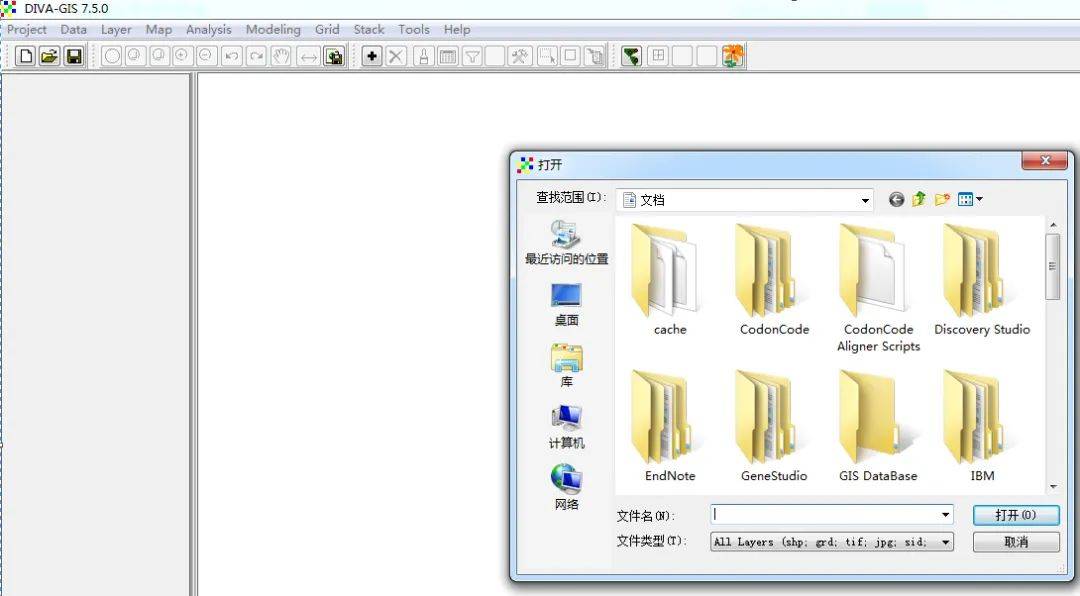The width and height of the screenshot is (1080, 596).
Task: Select the Distance measure double-arrow tool
Action: click(308, 56)
